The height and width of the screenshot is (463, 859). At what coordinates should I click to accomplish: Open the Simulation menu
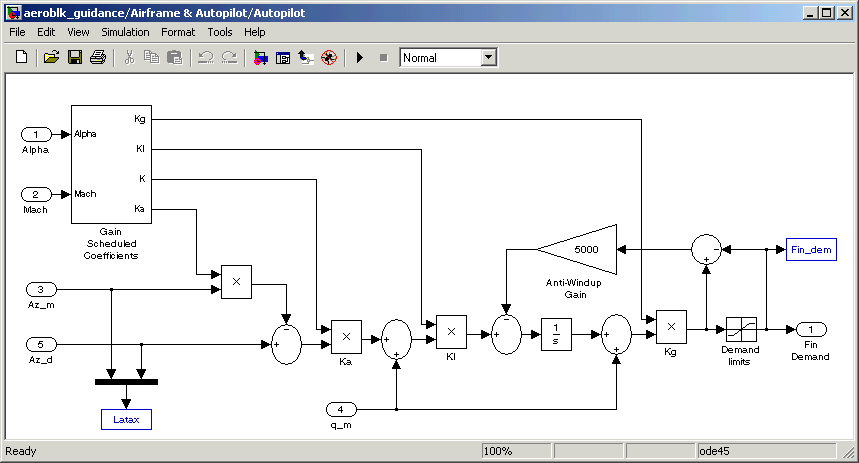click(x=125, y=32)
